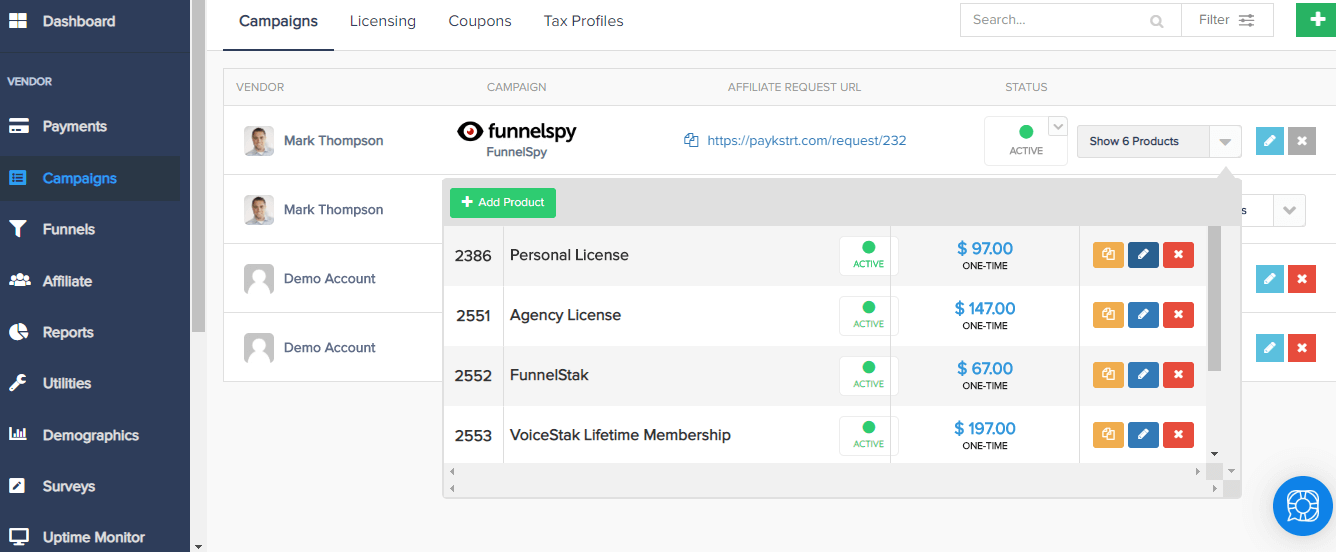Open the FunnelSpy campaign status dropdown arrow

pyautogui.click(x=1057, y=127)
